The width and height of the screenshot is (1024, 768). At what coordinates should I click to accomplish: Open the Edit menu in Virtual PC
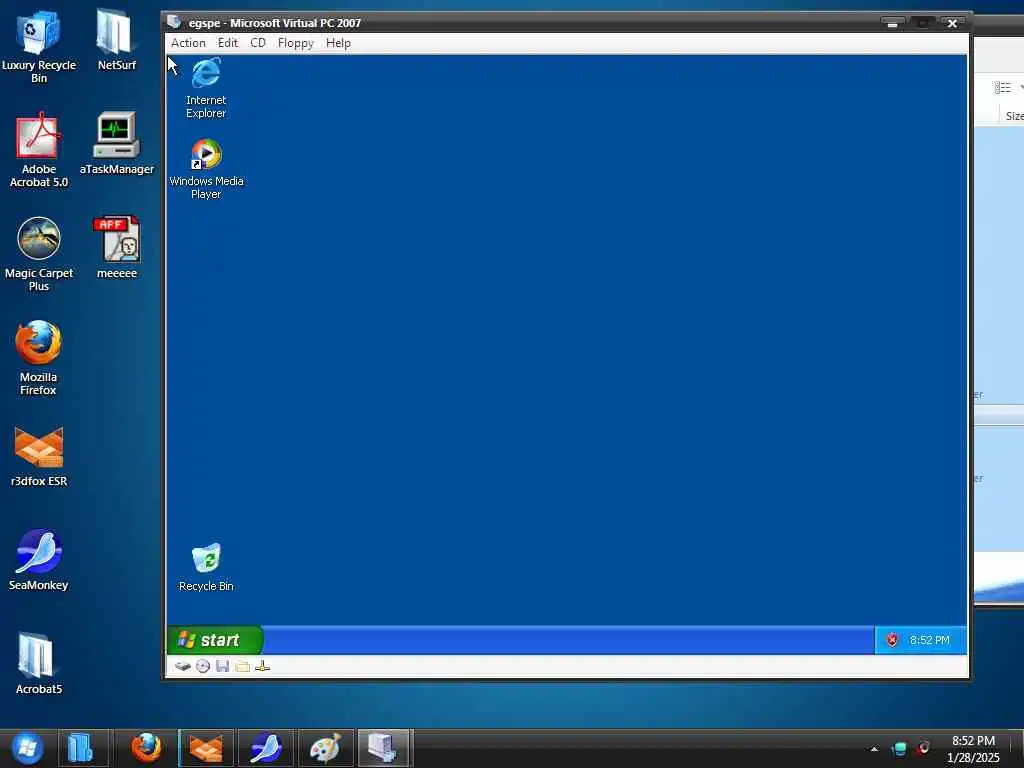coord(228,43)
